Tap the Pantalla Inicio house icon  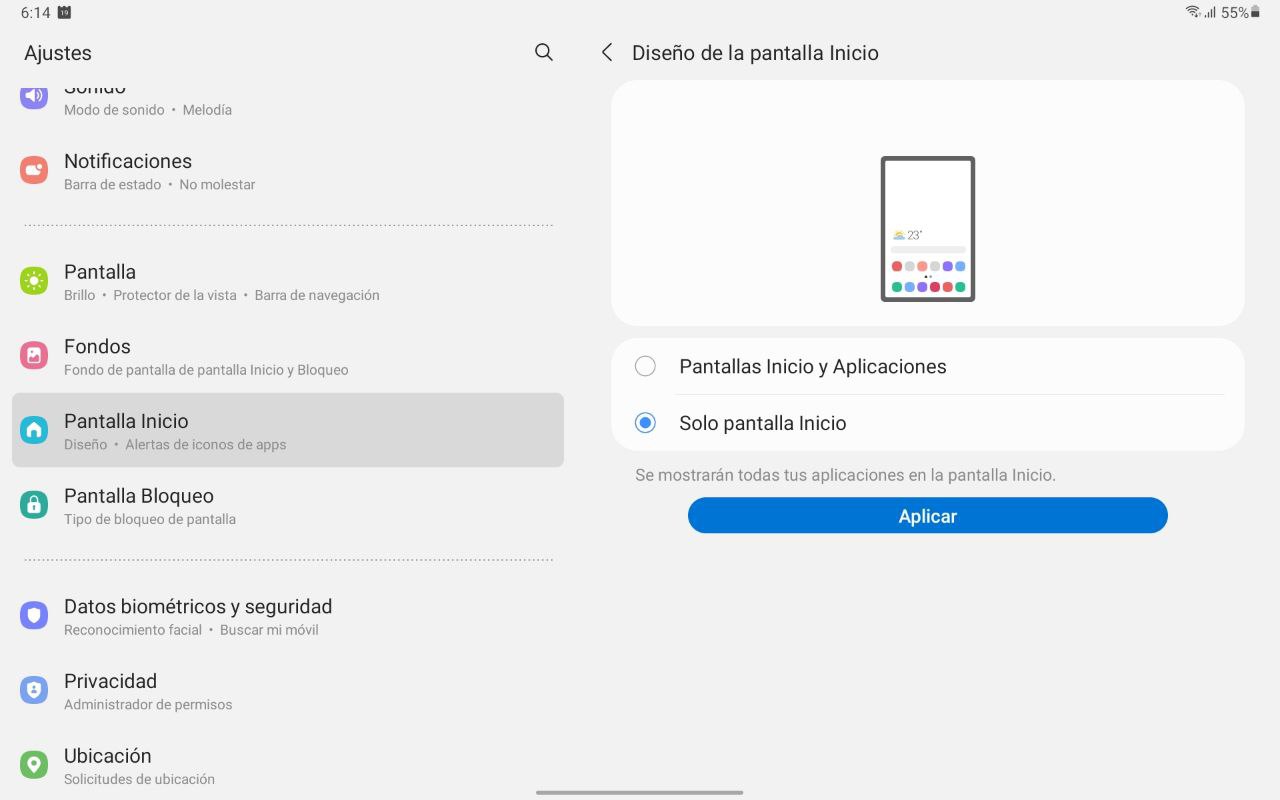pyautogui.click(x=34, y=430)
